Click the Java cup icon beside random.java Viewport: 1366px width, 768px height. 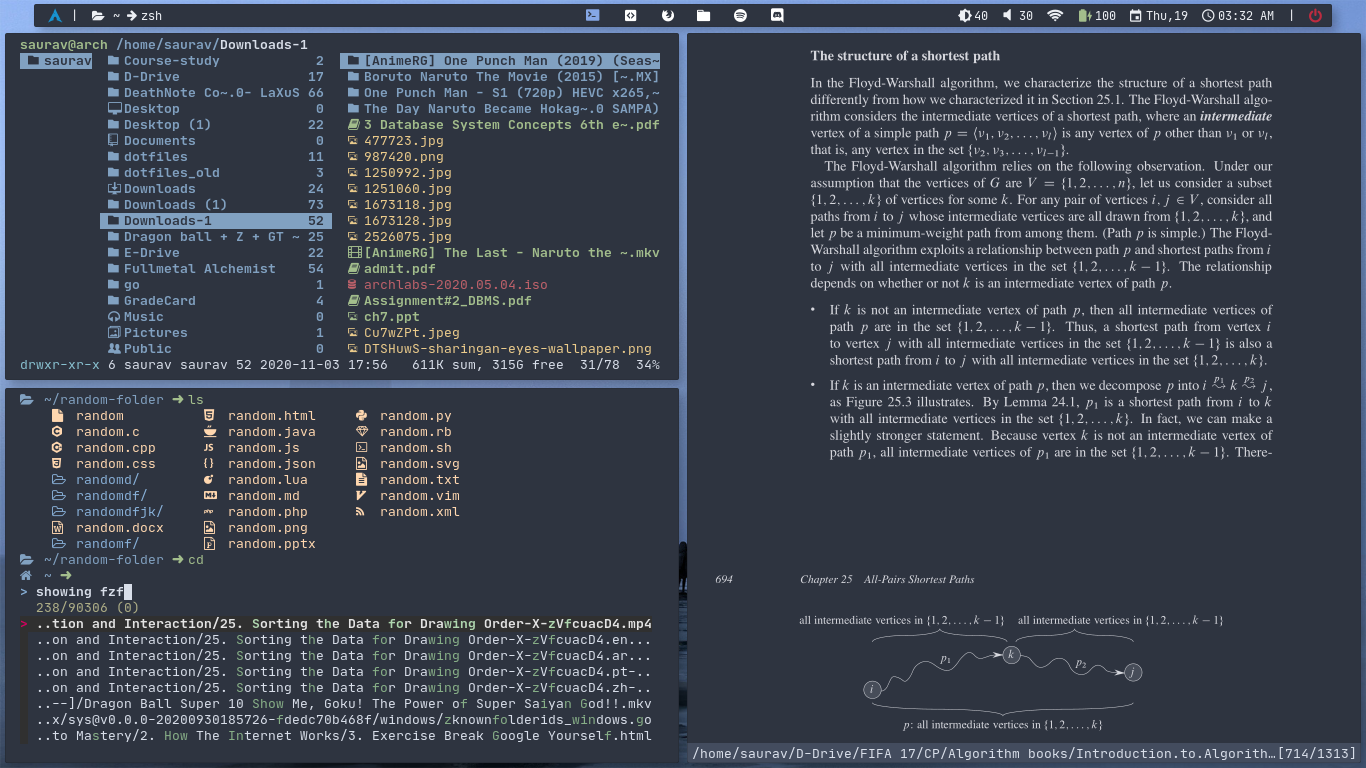(209, 432)
